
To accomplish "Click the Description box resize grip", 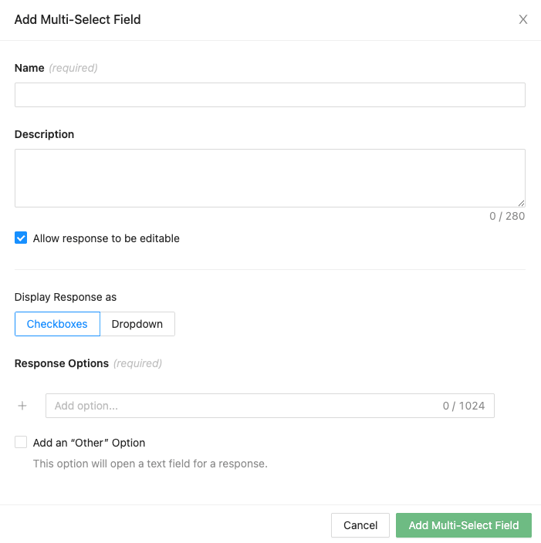I will (x=521, y=203).
